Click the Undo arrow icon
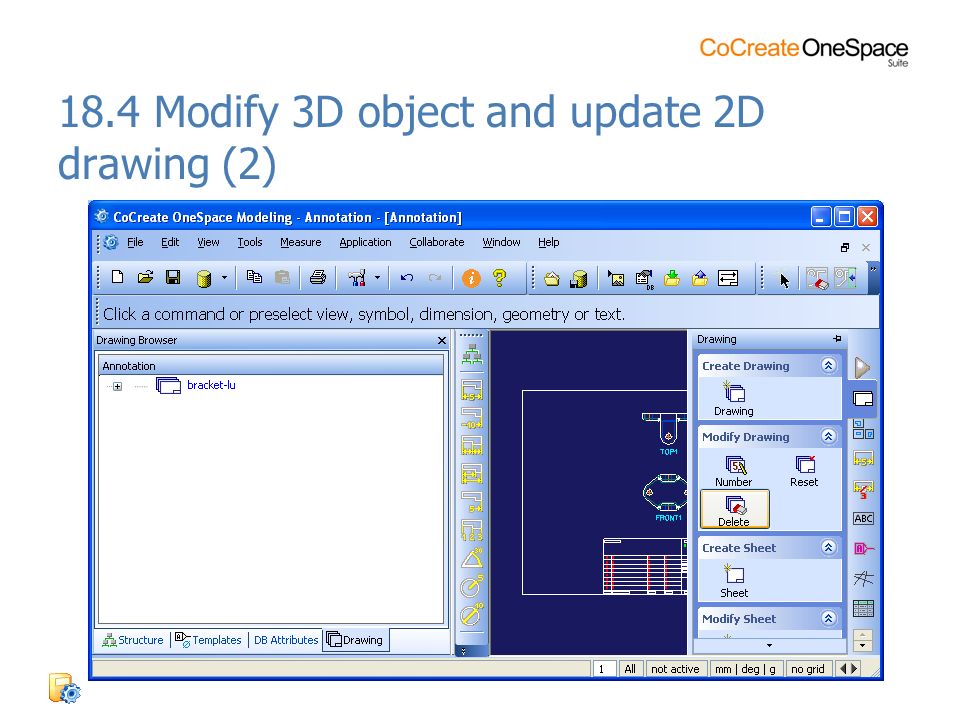 (407, 278)
